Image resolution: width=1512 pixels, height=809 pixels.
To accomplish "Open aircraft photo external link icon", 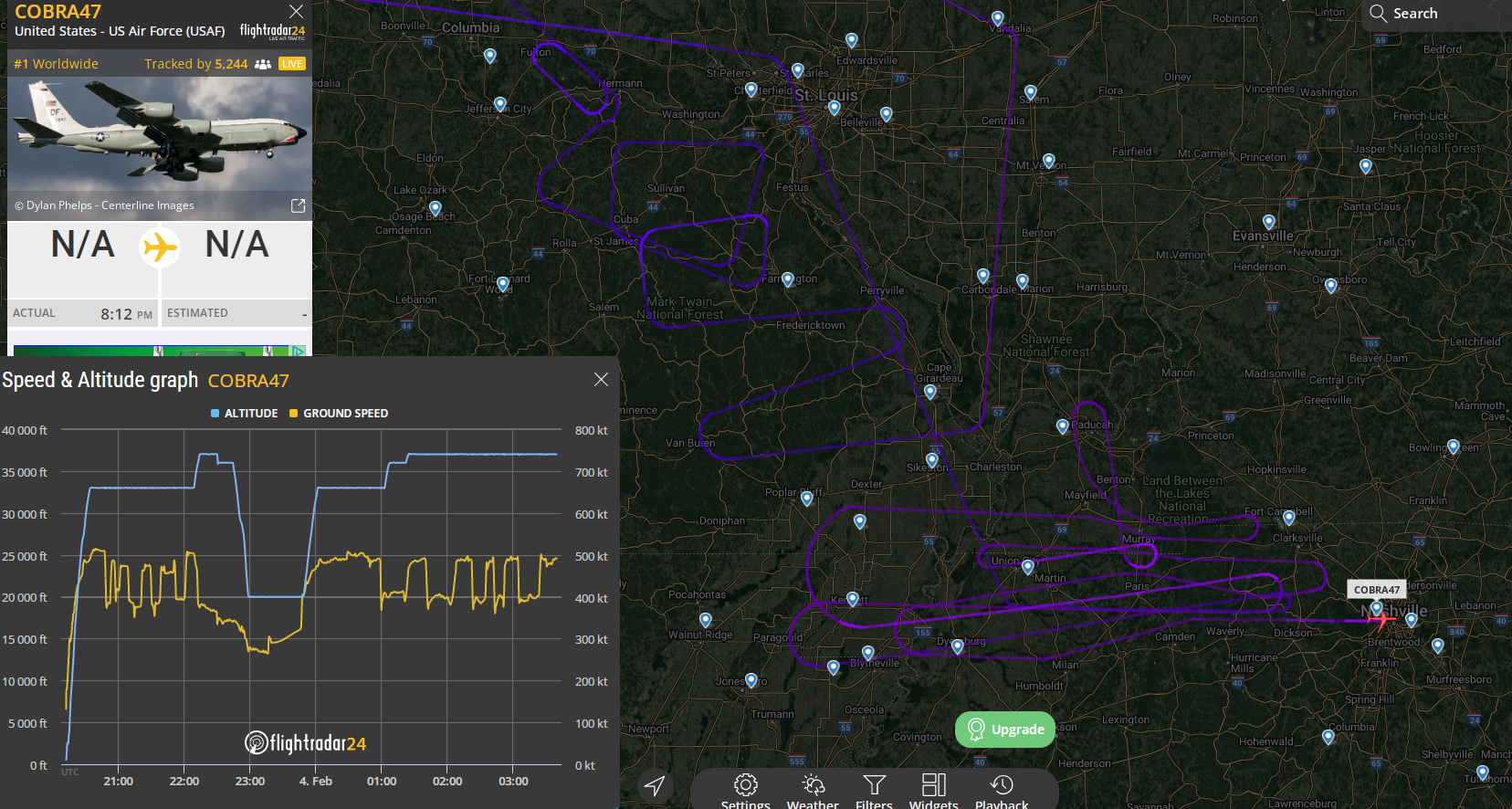I will [298, 205].
